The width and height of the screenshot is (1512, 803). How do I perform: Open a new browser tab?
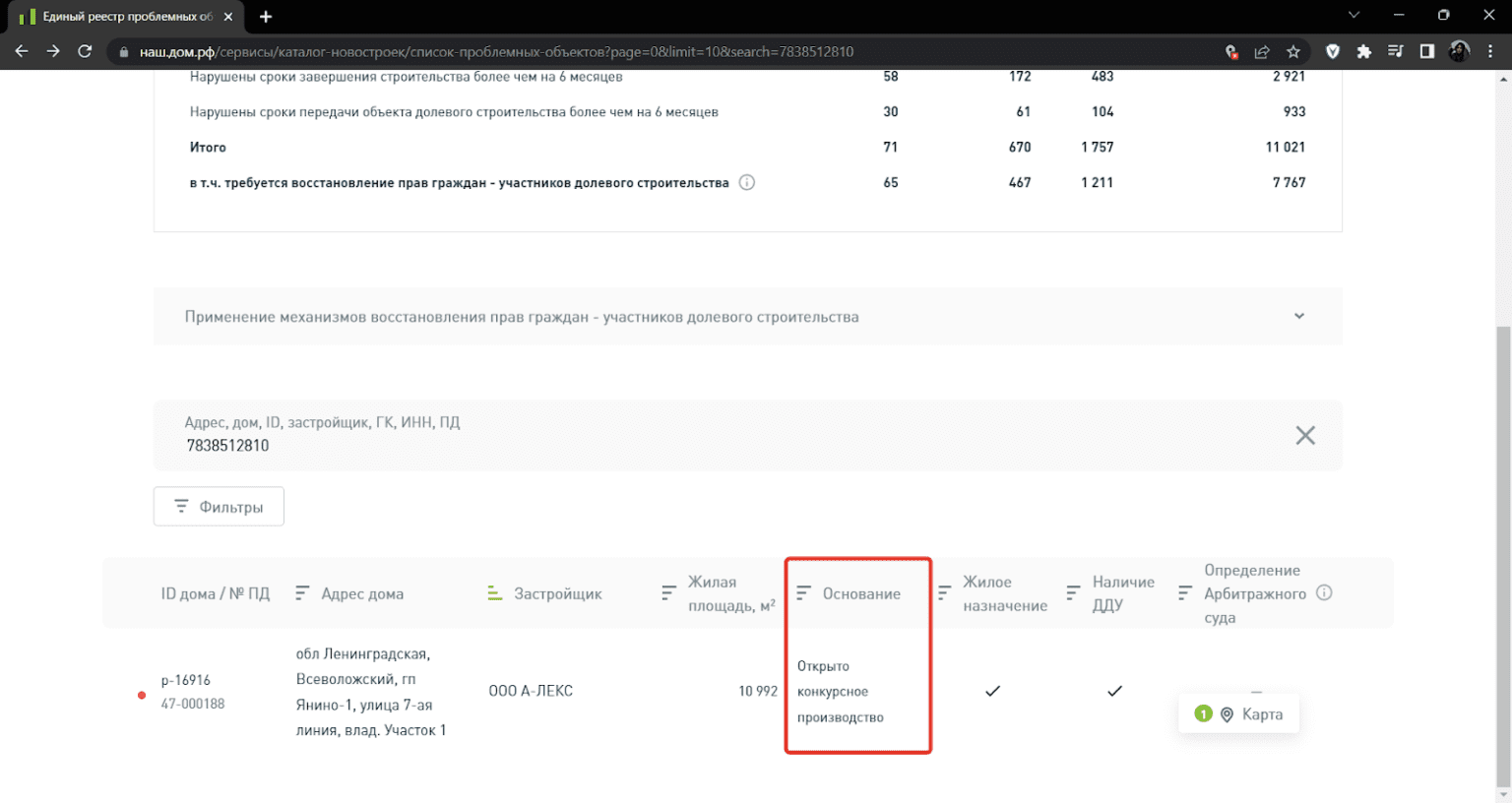[266, 17]
